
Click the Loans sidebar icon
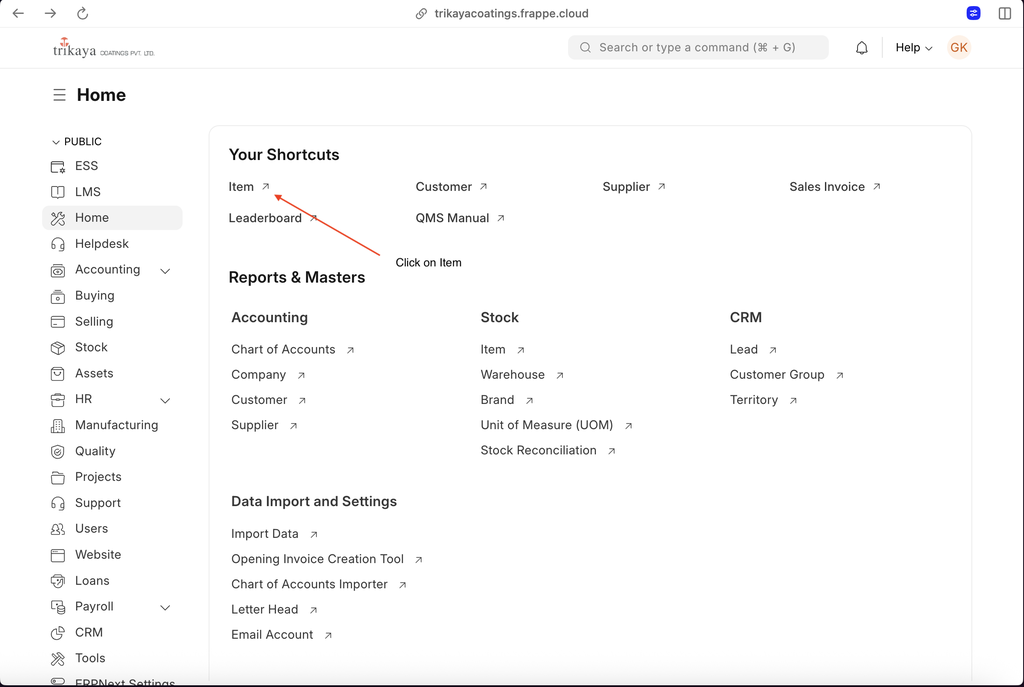click(58, 581)
